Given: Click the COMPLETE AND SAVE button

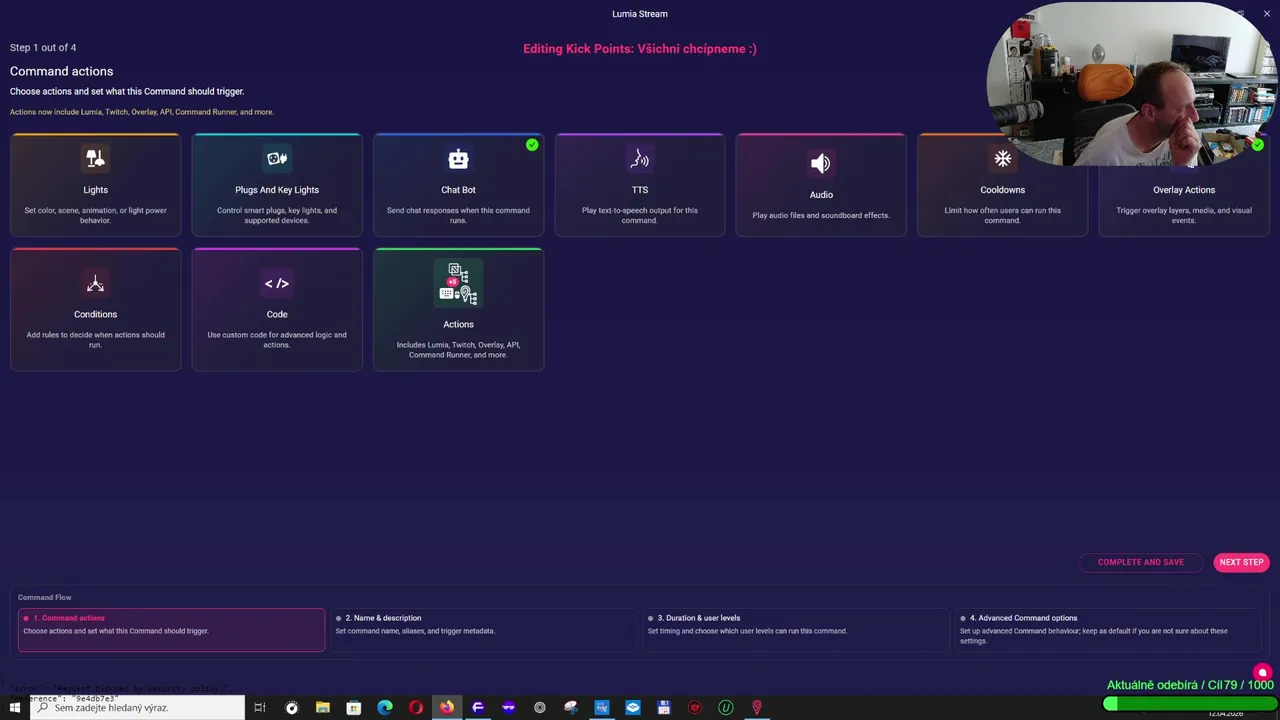Looking at the screenshot, I should [x=1140, y=562].
